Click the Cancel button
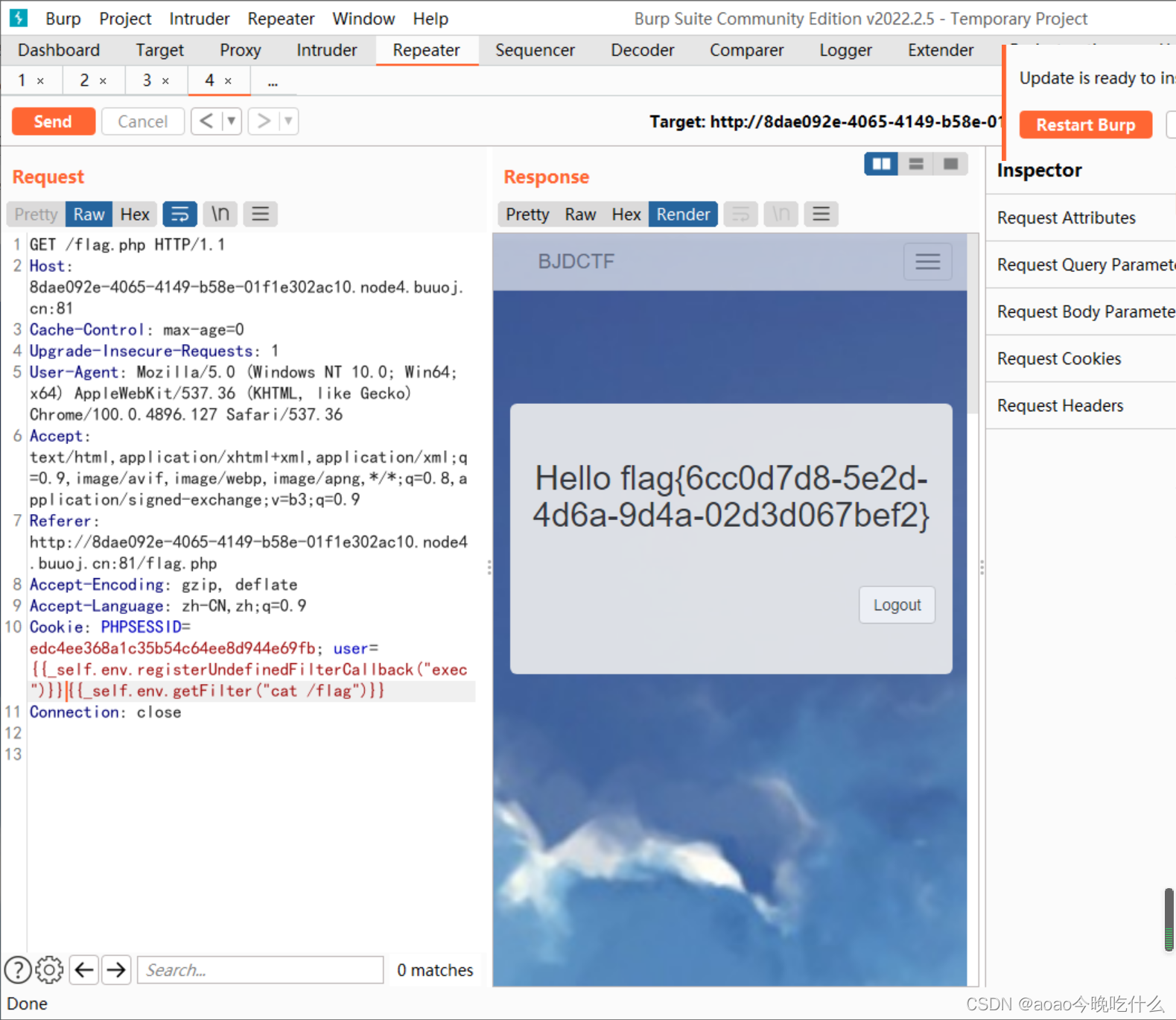This screenshot has height=1020, width=1176. [142, 121]
